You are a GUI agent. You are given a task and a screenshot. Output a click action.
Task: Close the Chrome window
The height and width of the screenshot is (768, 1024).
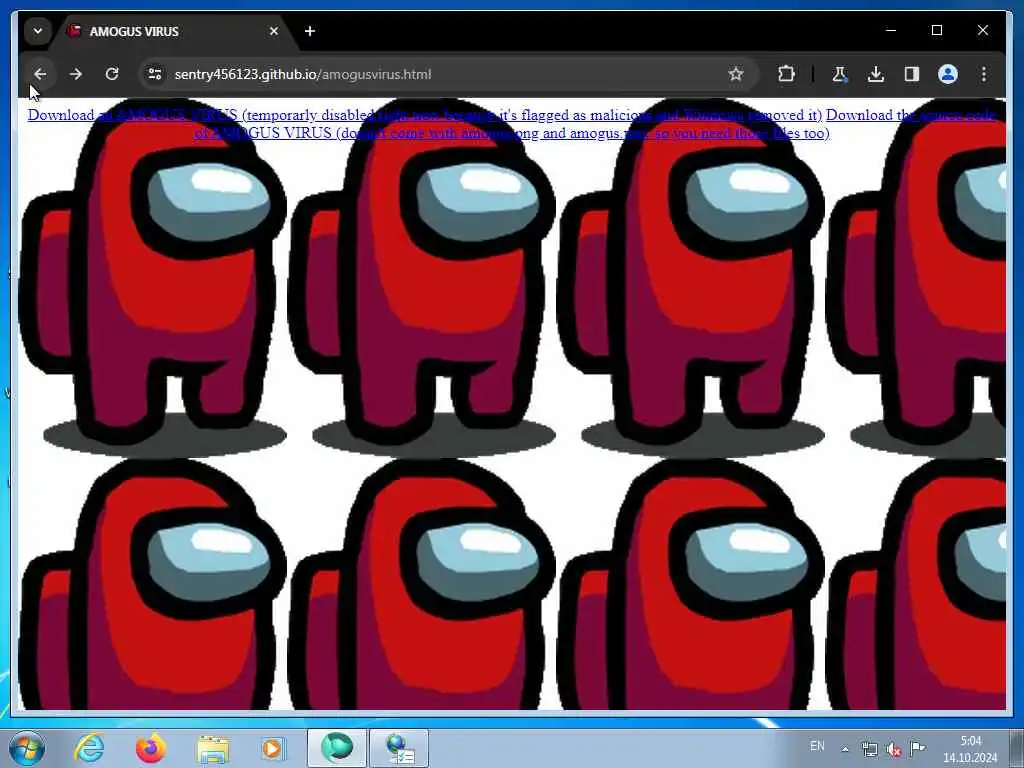982,30
